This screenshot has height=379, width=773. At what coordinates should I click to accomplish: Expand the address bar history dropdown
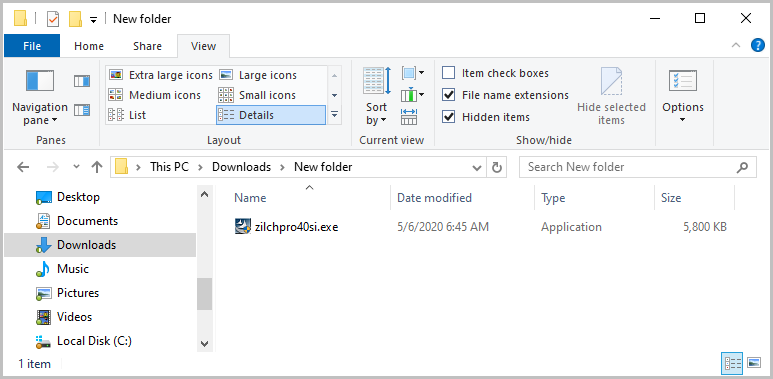[477, 167]
